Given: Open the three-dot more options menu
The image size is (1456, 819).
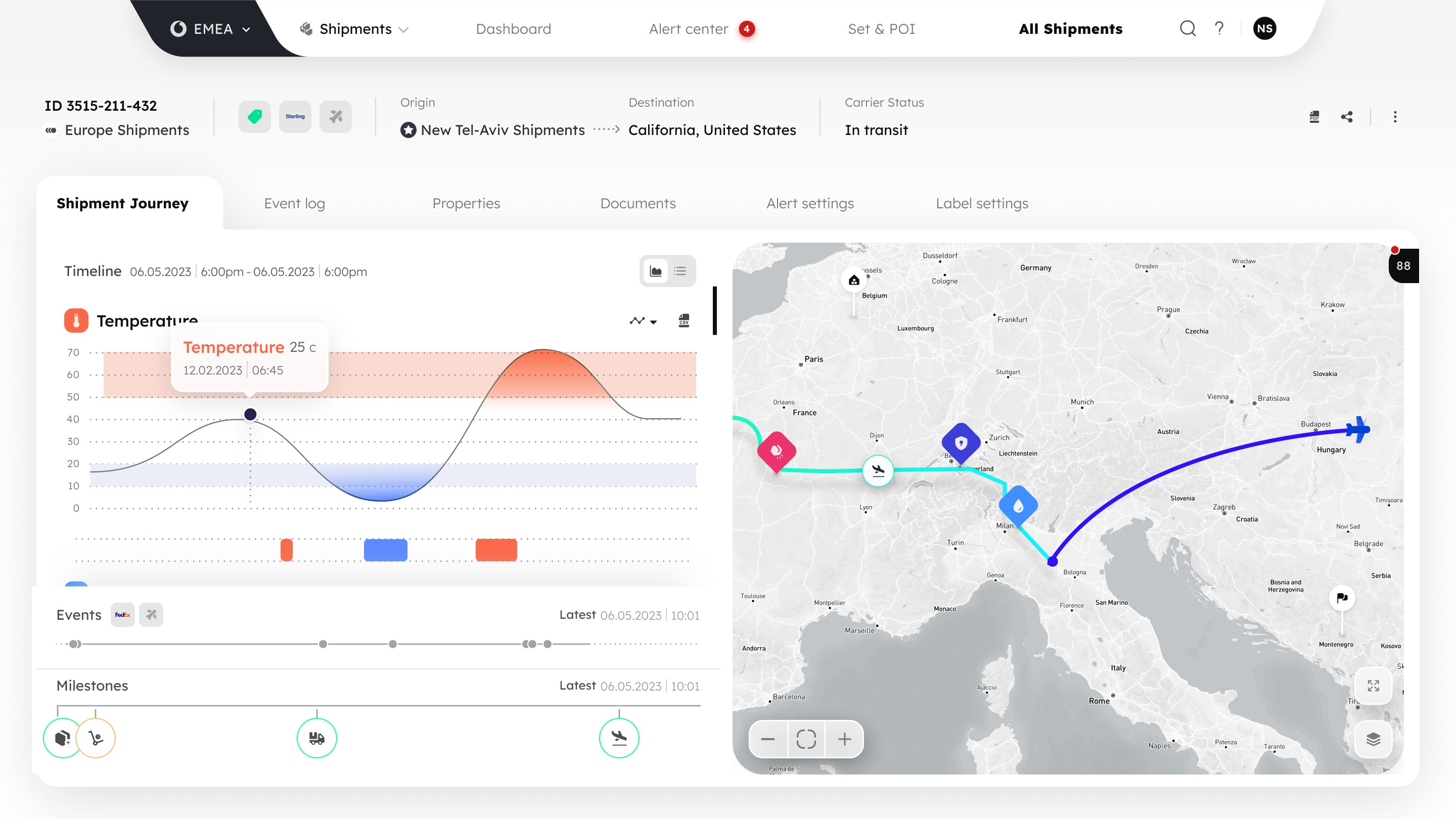Looking at the screenshot, I should (x=1395, y=117).
